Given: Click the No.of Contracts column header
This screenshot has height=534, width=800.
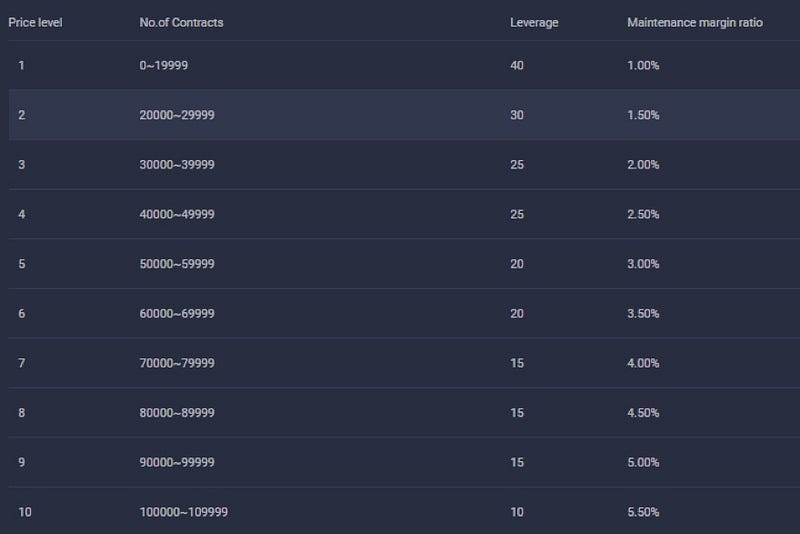Looking at the screenshot, I should point(181,22).
